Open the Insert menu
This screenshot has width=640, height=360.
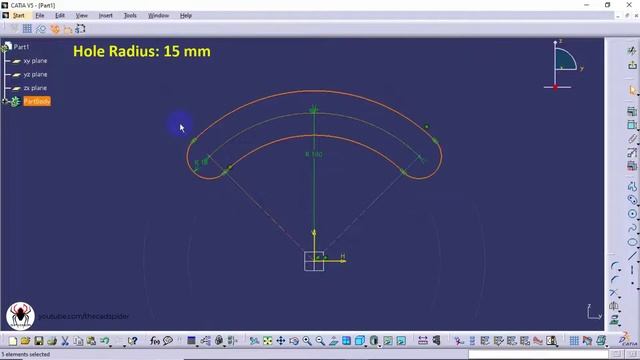click(105, 16)
